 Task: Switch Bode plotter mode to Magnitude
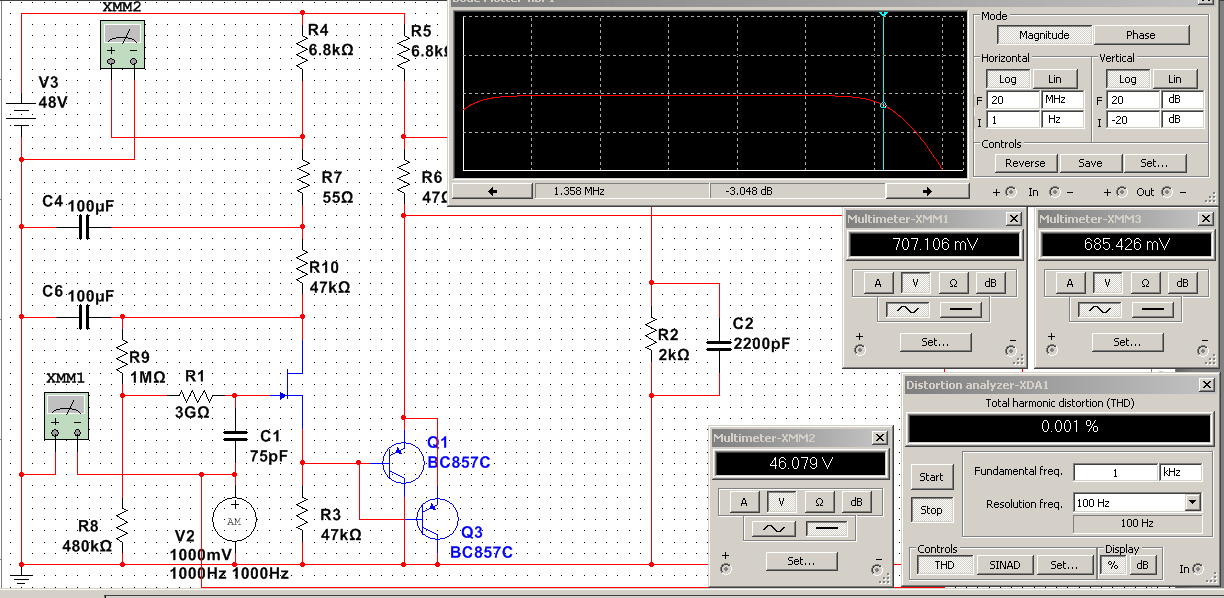[x=1044, y=35]
